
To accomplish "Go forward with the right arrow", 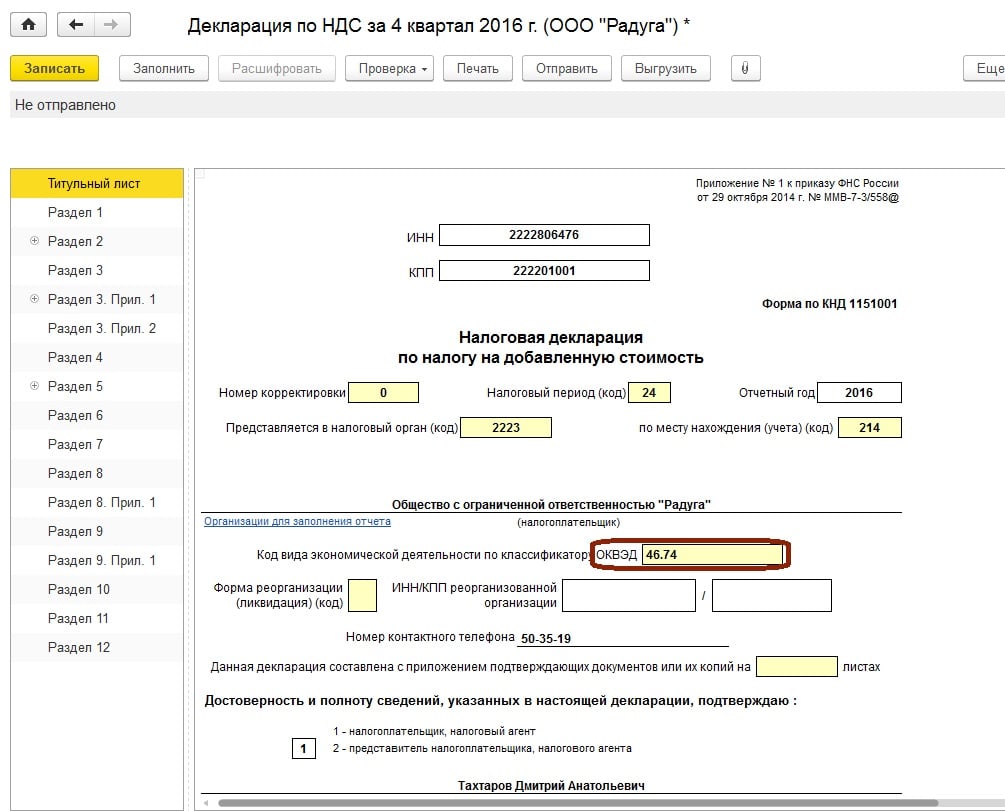I will click(x=111, y=26).
